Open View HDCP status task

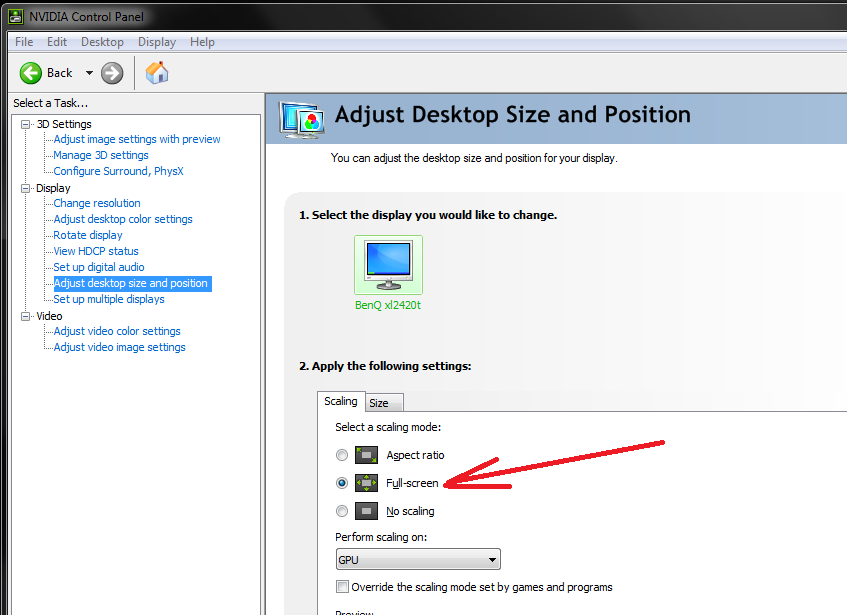[x=96, y=251]
